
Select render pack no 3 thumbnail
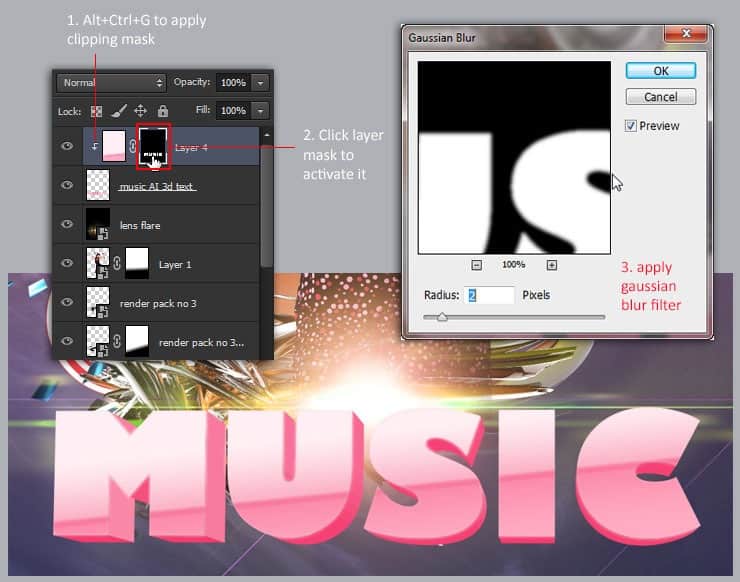(98, 302)
